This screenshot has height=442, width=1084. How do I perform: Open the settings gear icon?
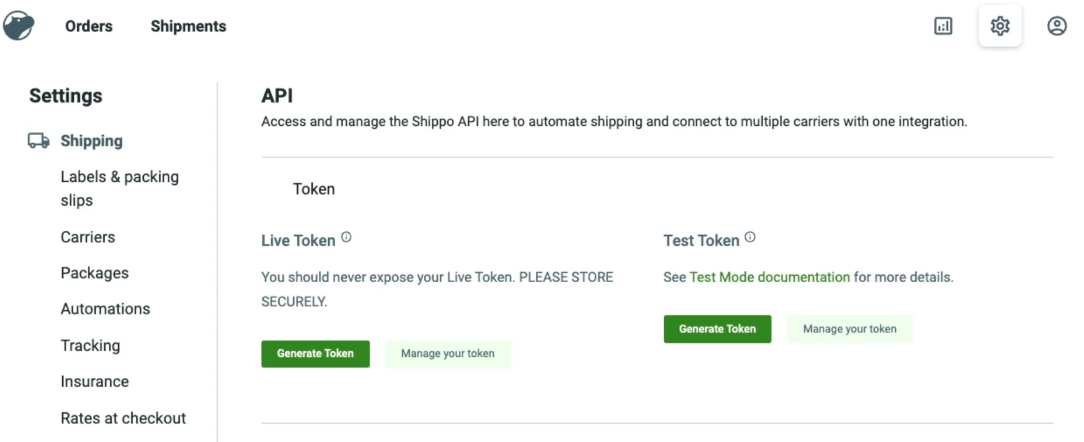point(1000,26)
